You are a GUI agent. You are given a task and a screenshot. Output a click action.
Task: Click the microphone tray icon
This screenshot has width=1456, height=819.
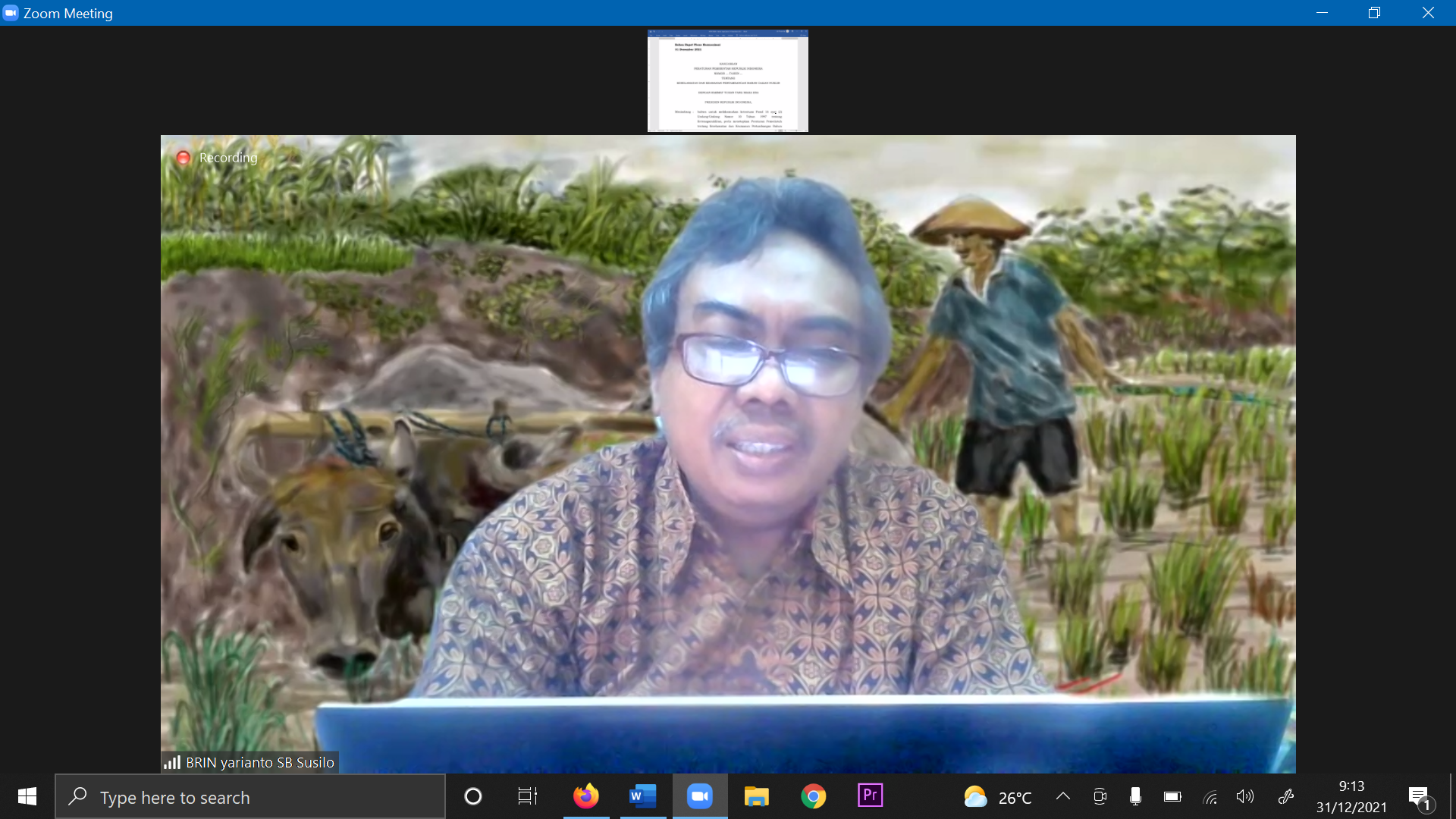1135,796
